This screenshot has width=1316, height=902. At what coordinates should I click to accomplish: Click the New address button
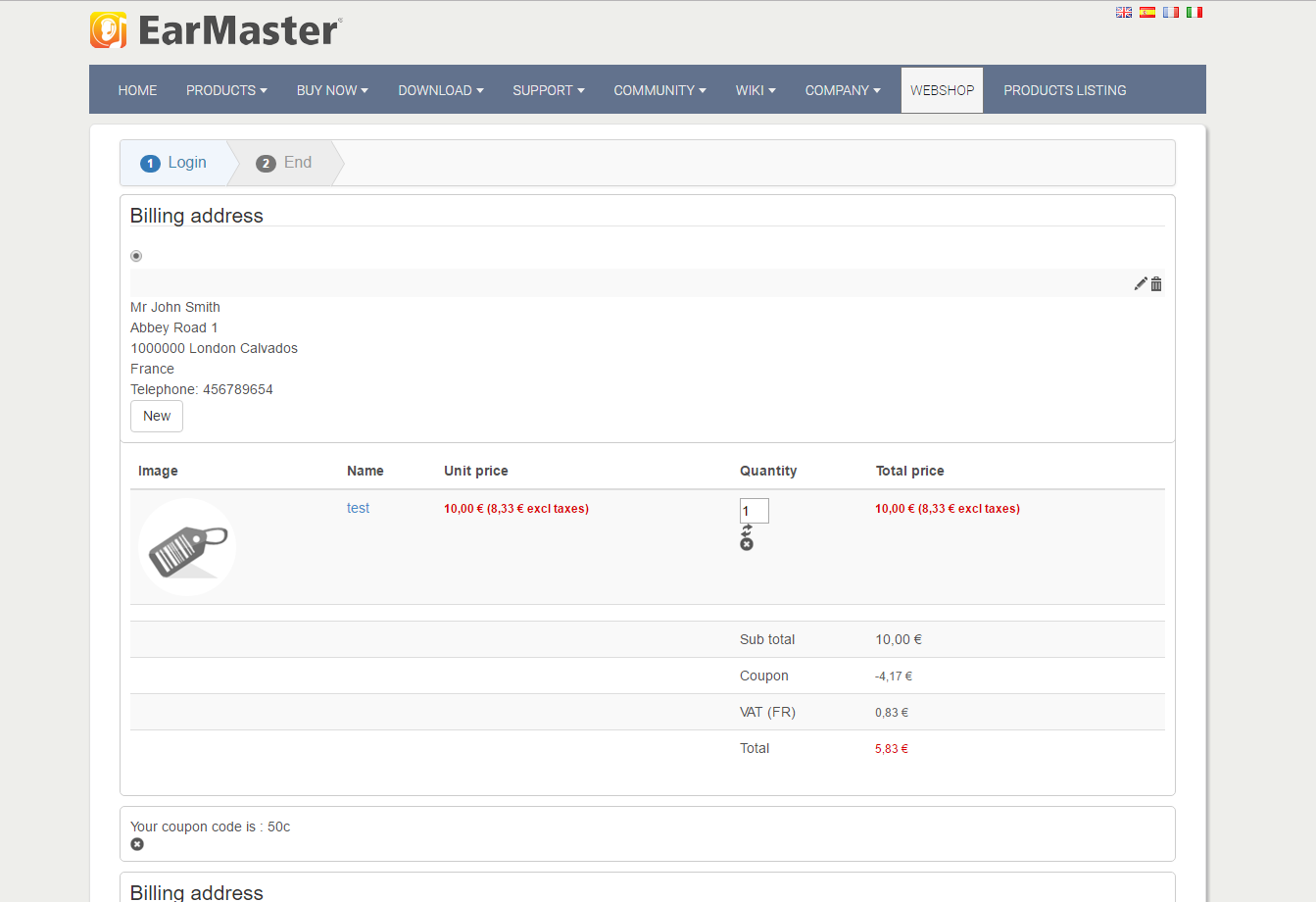click(157, 417)
